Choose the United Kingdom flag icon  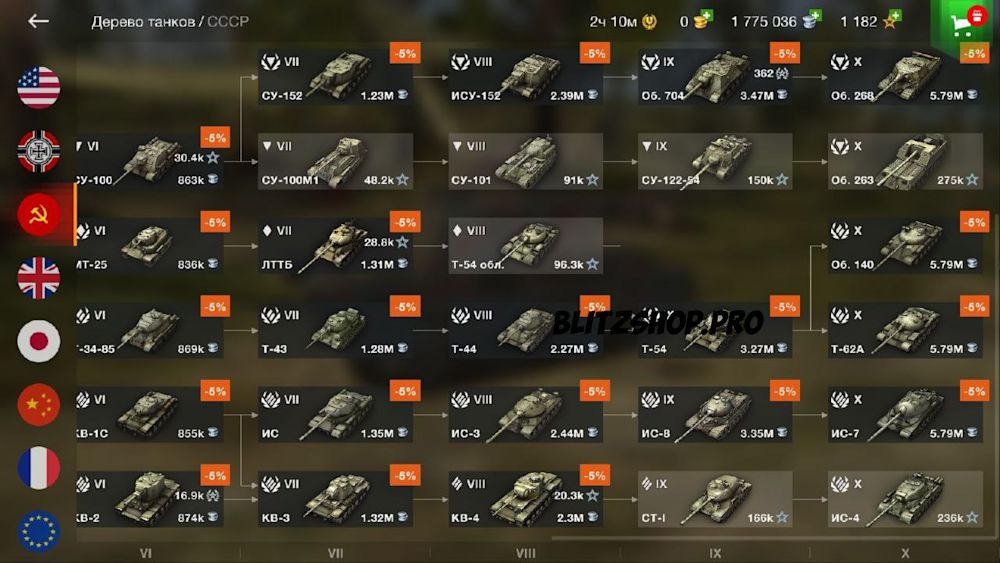(39, 277)
